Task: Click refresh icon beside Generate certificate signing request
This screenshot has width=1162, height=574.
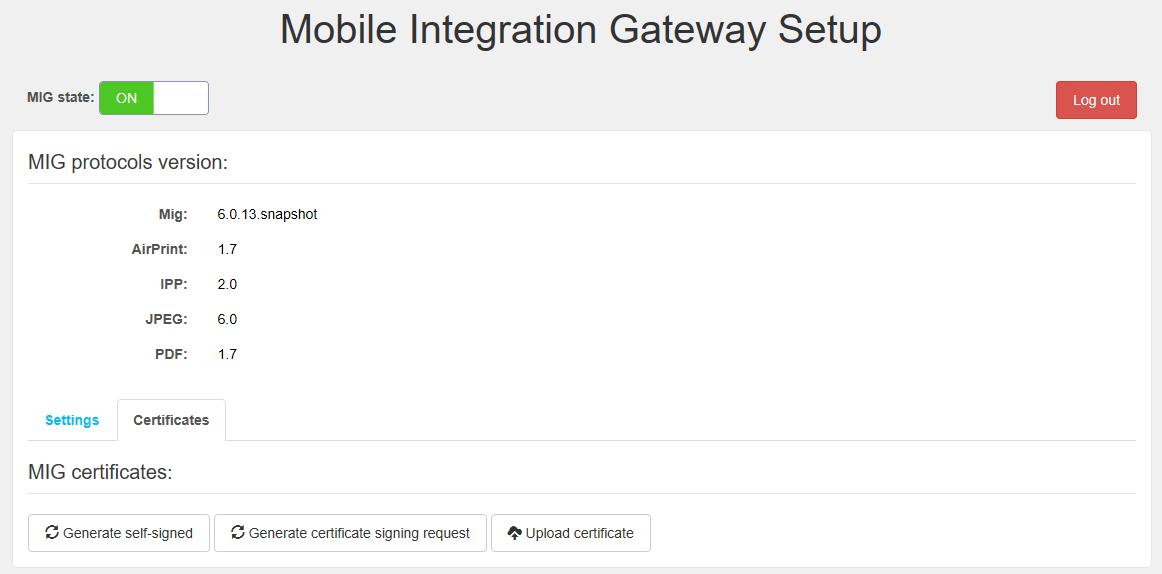Action: 238,533
